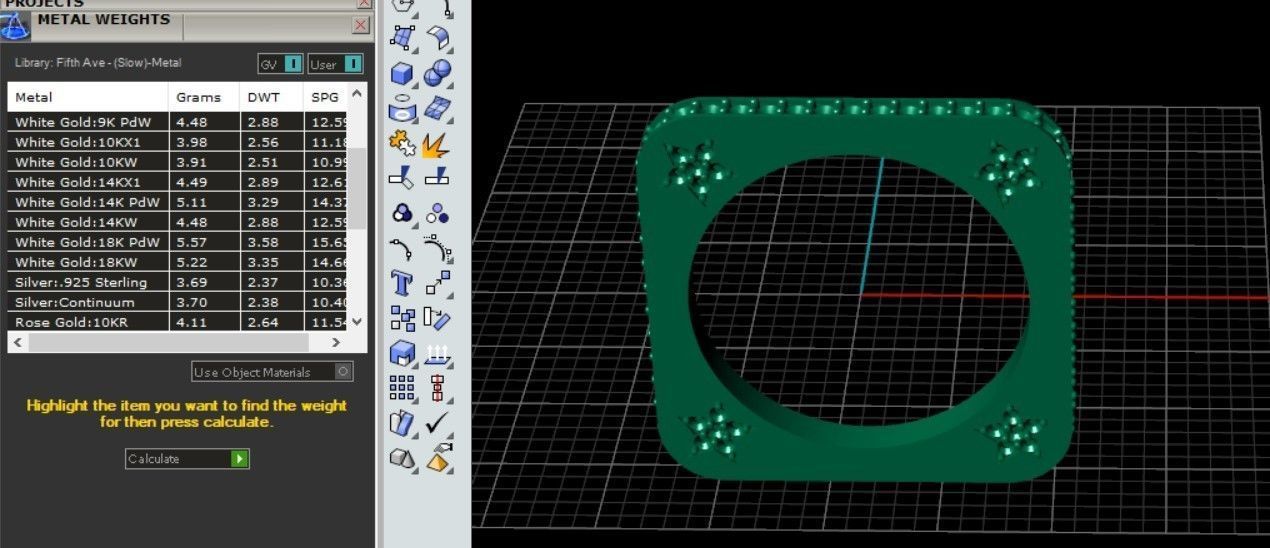Image resolution: width=1270 pixels, height=548 pixels.
Task: Select the White Gold:9K PdW row
Action: 179,122
